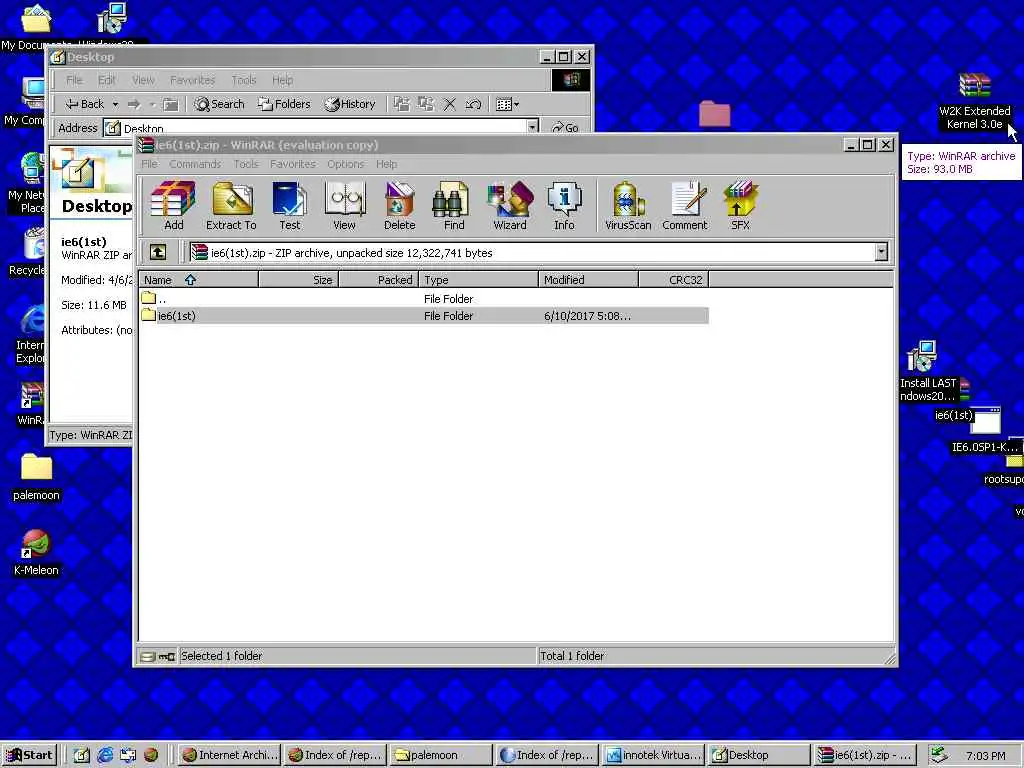This screenshot has height=768, width=1024.
Task: Click the Add icon in WinRAR toolbar
Action: (x=173, y=206)
